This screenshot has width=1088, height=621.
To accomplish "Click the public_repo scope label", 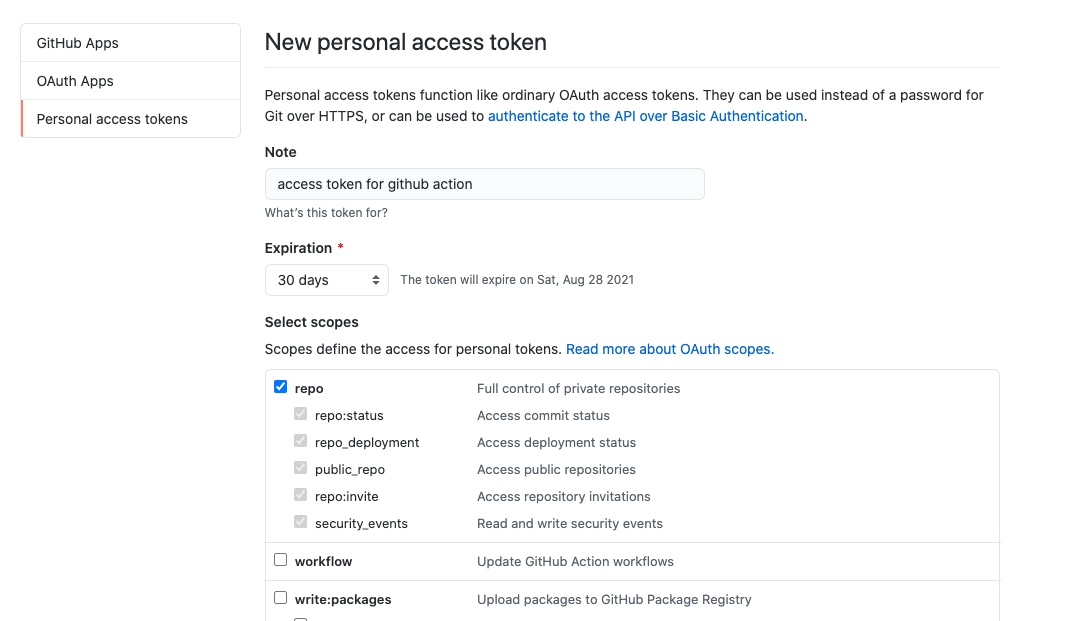I will [349, 469].
